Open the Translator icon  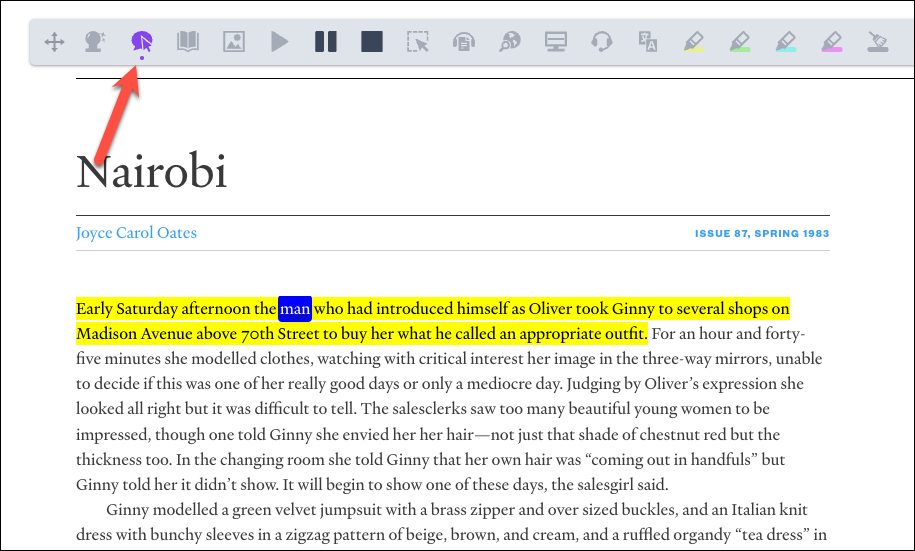click(x=648, y=42)
